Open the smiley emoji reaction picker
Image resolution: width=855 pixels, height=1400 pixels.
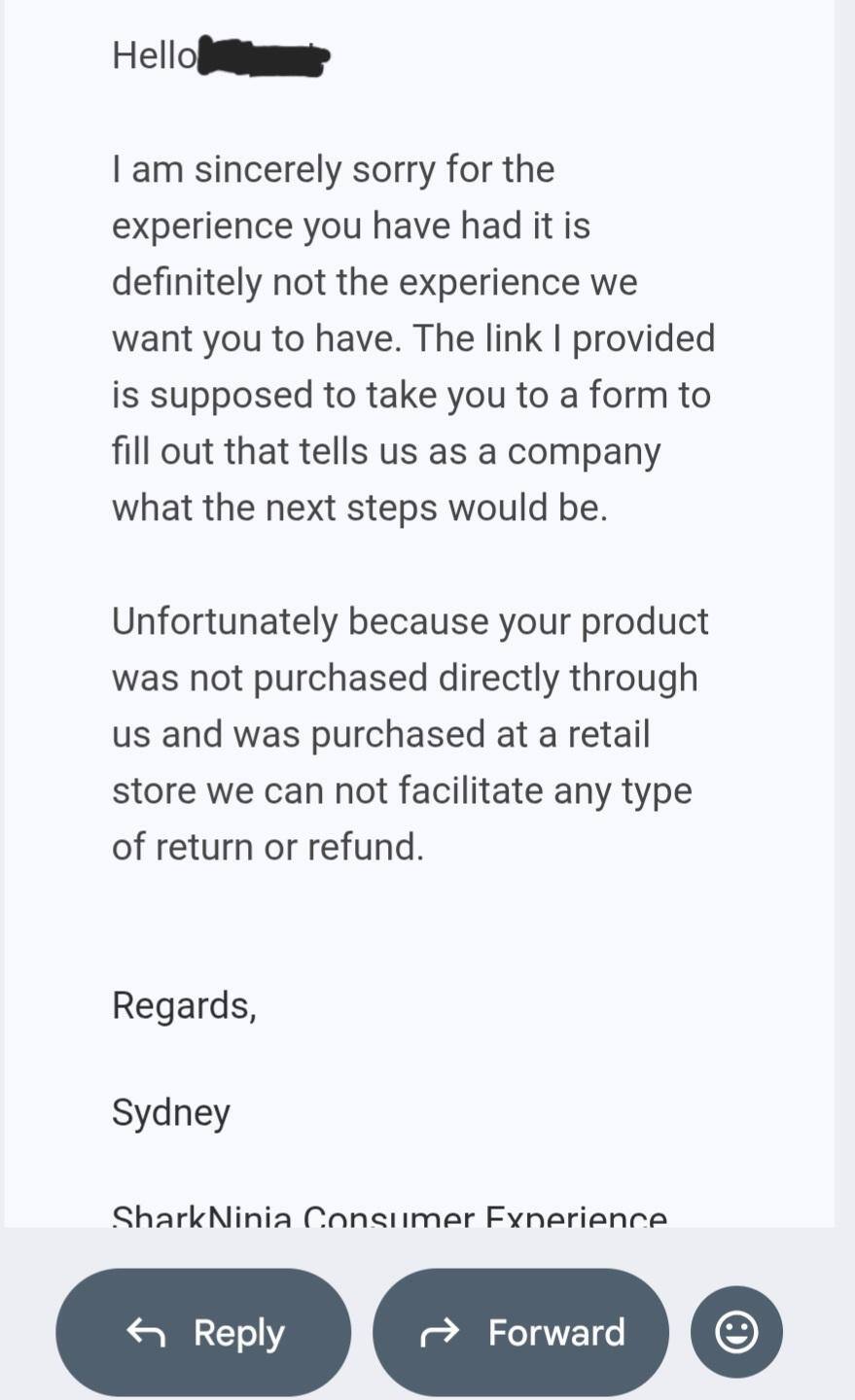736,1332
